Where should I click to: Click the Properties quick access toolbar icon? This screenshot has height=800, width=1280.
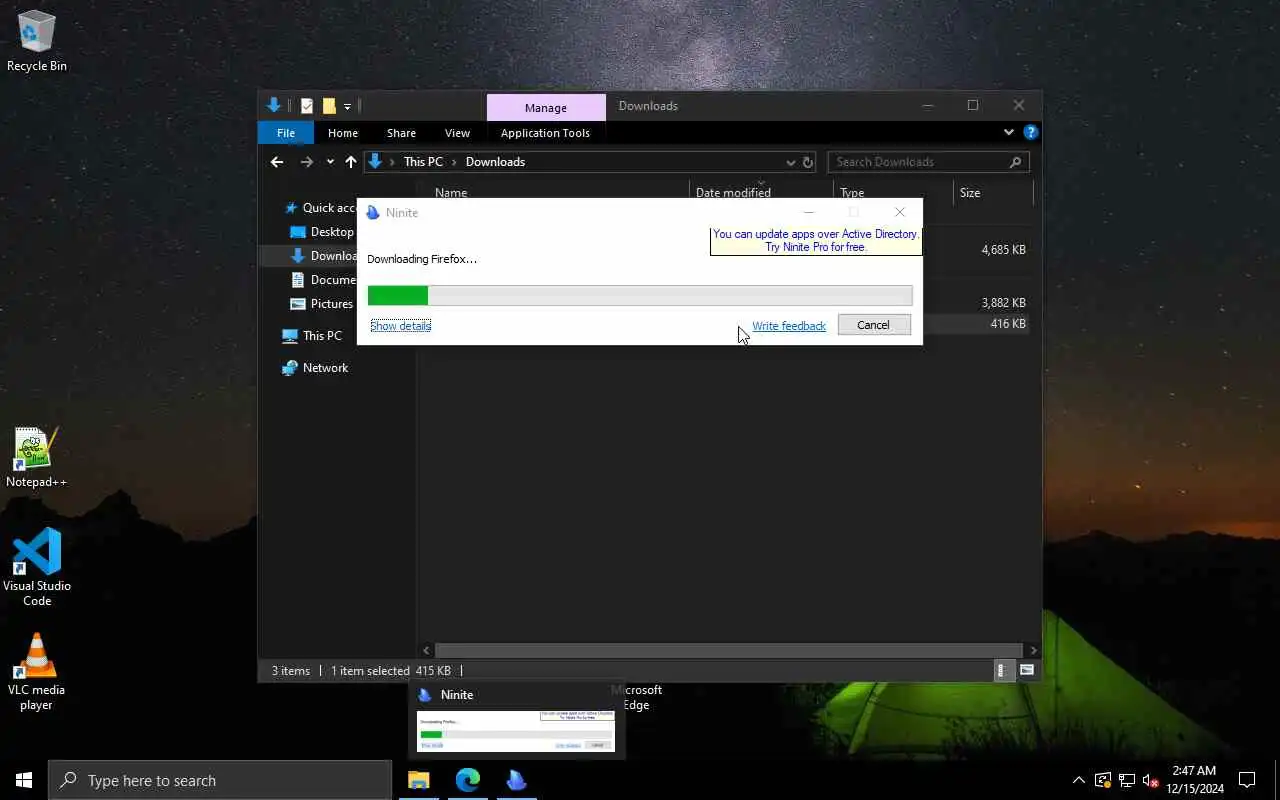click(307, 106)
